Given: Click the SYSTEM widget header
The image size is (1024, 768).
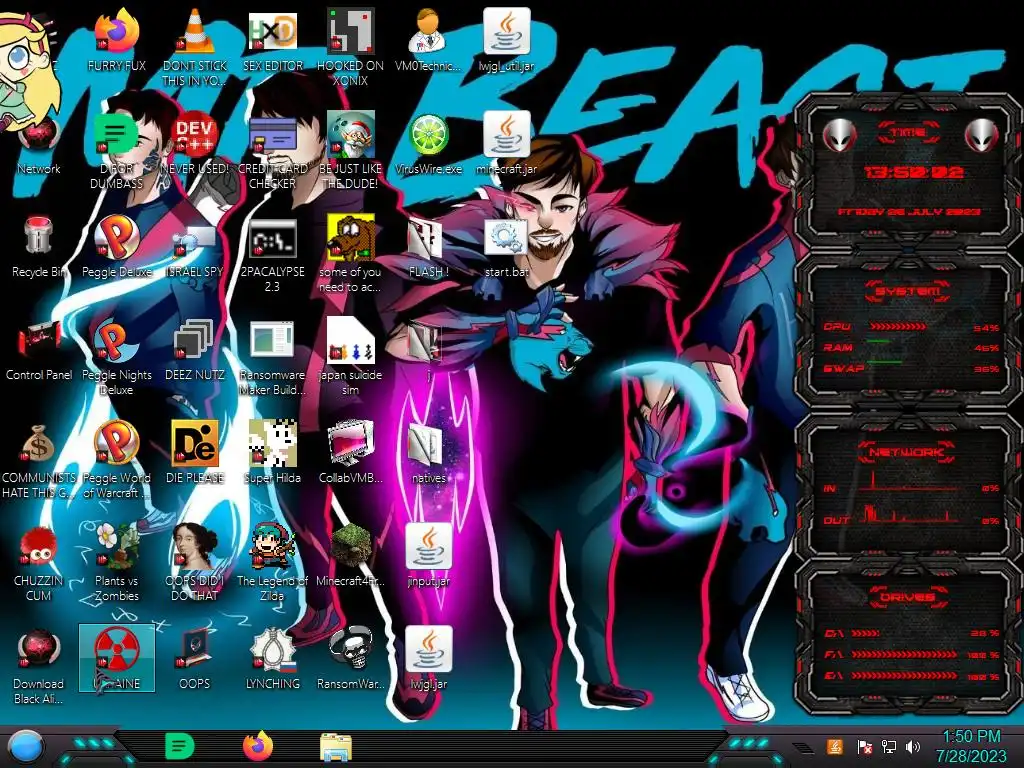Looking at the screenshot, I should click(908, 291).
